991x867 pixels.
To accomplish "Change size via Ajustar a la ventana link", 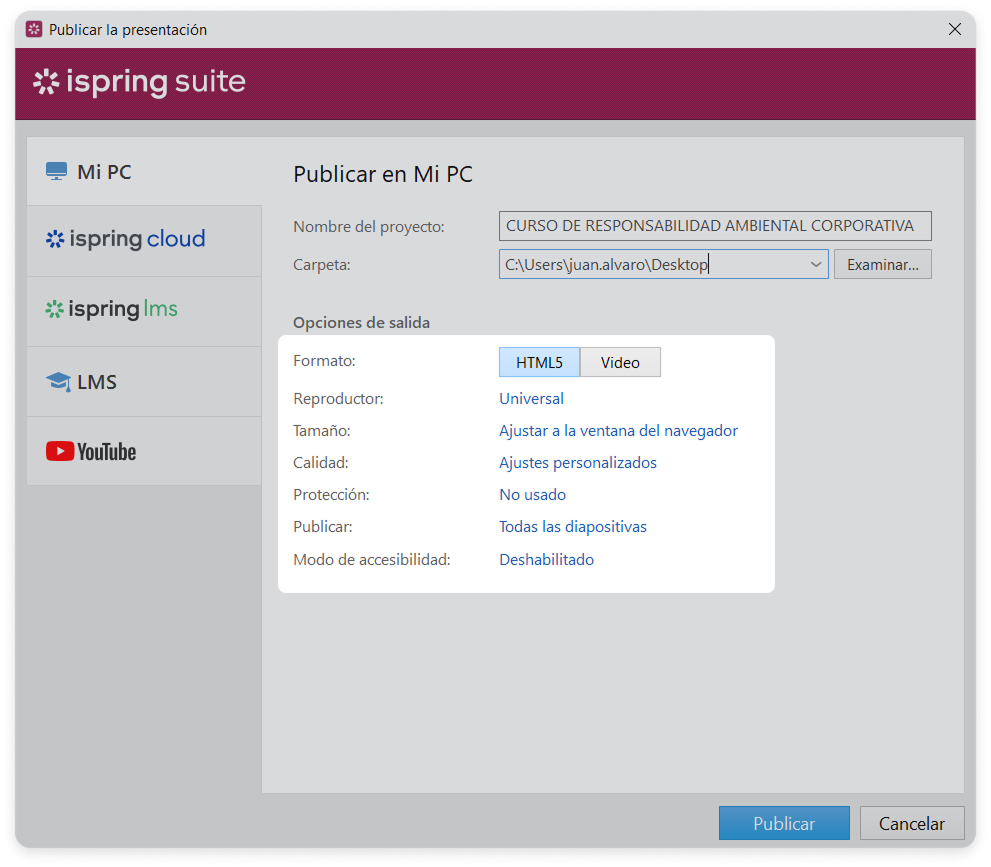I will [618, 431].
